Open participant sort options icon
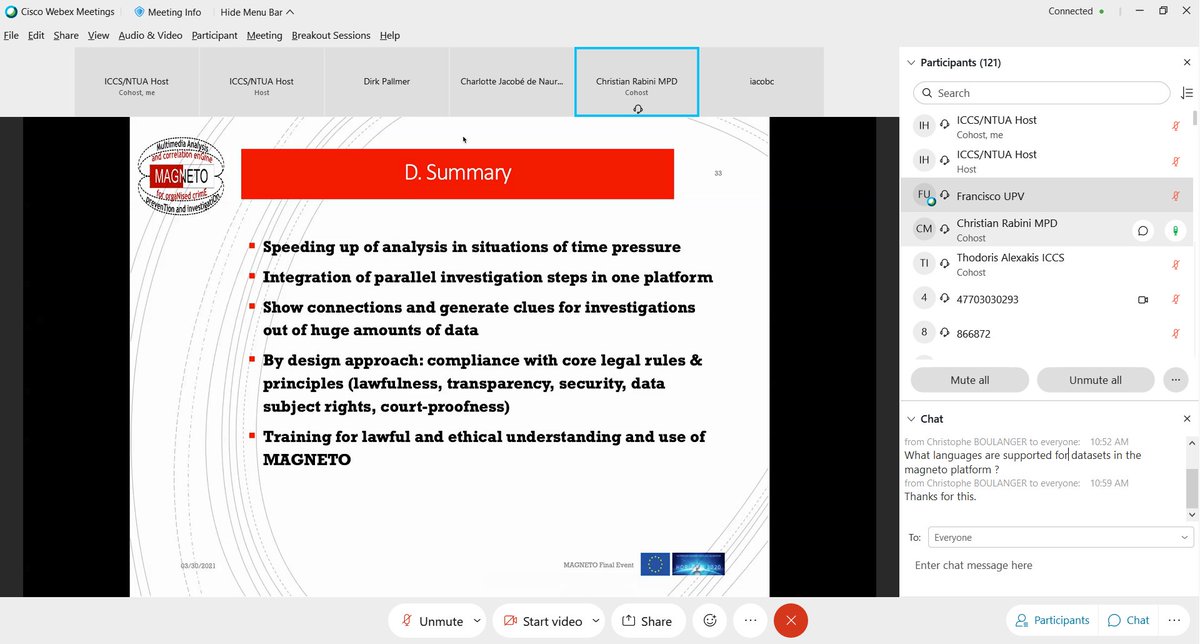1200x644 pixels. 1187,93
